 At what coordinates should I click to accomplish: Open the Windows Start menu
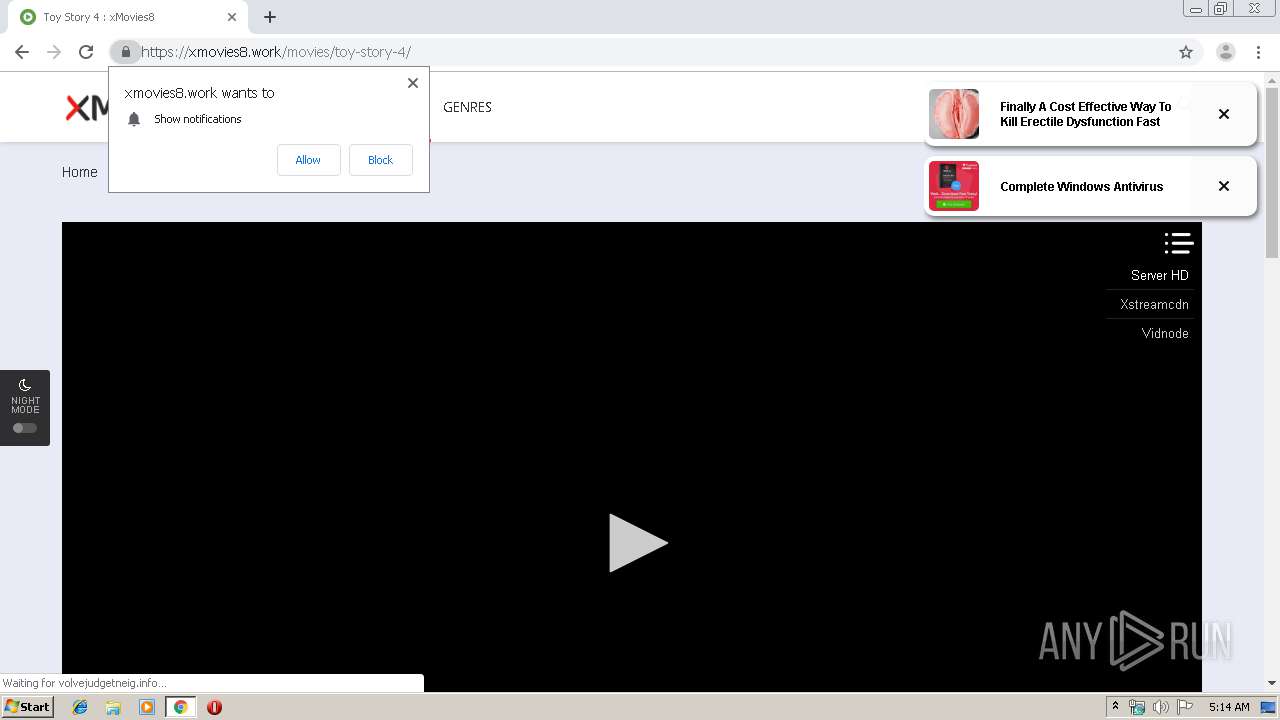point(27,706)
